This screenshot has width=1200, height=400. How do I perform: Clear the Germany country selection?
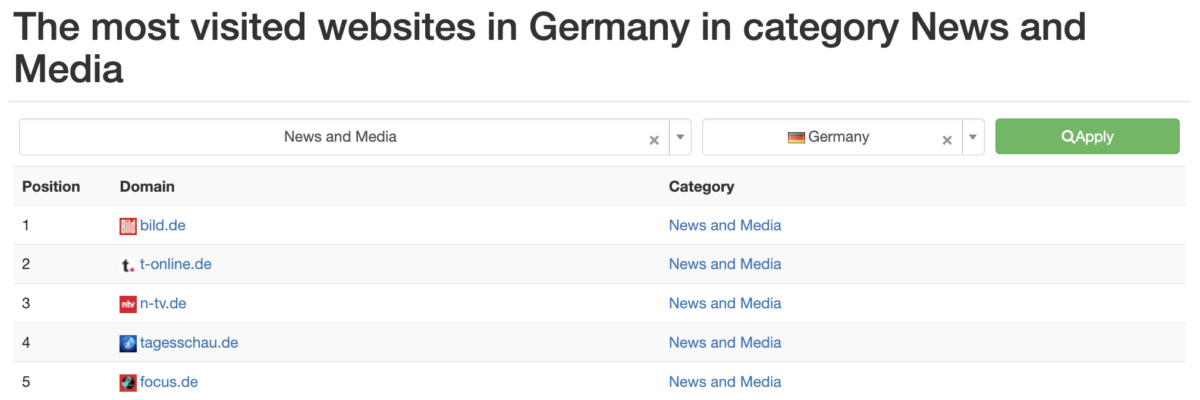[x=947, y=140]
